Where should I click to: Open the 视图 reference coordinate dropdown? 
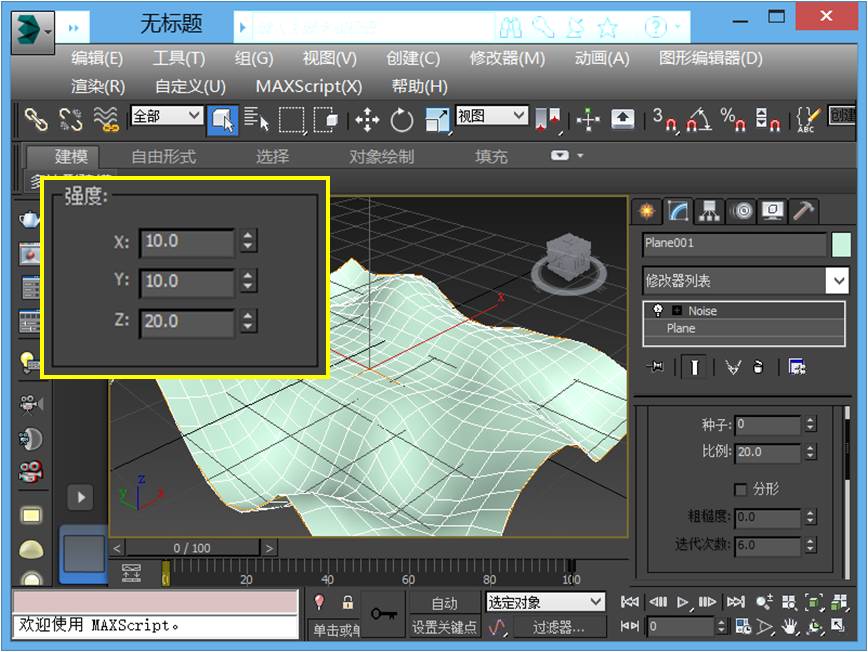(491, 116)
